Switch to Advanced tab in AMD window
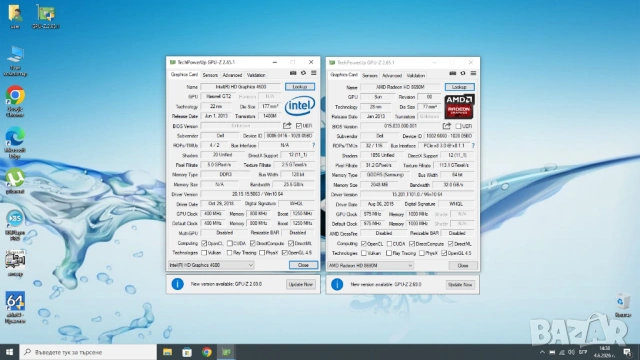640x360 pixels. (392, 76)
